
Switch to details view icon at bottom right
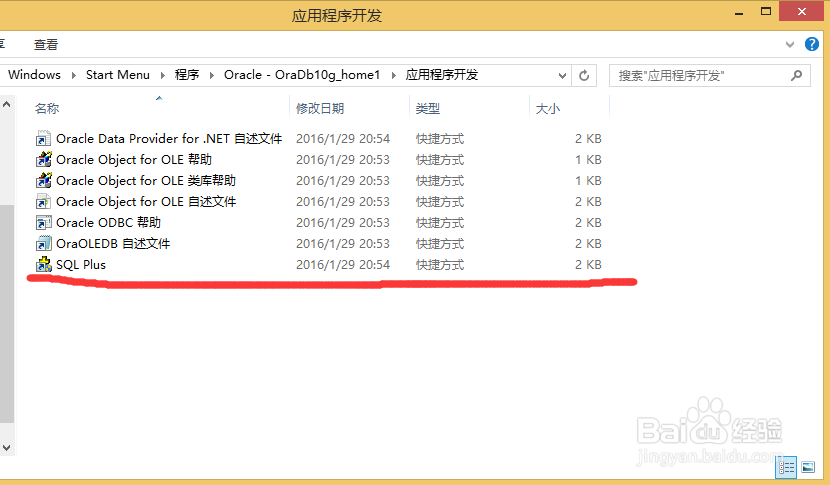point(786,467)
